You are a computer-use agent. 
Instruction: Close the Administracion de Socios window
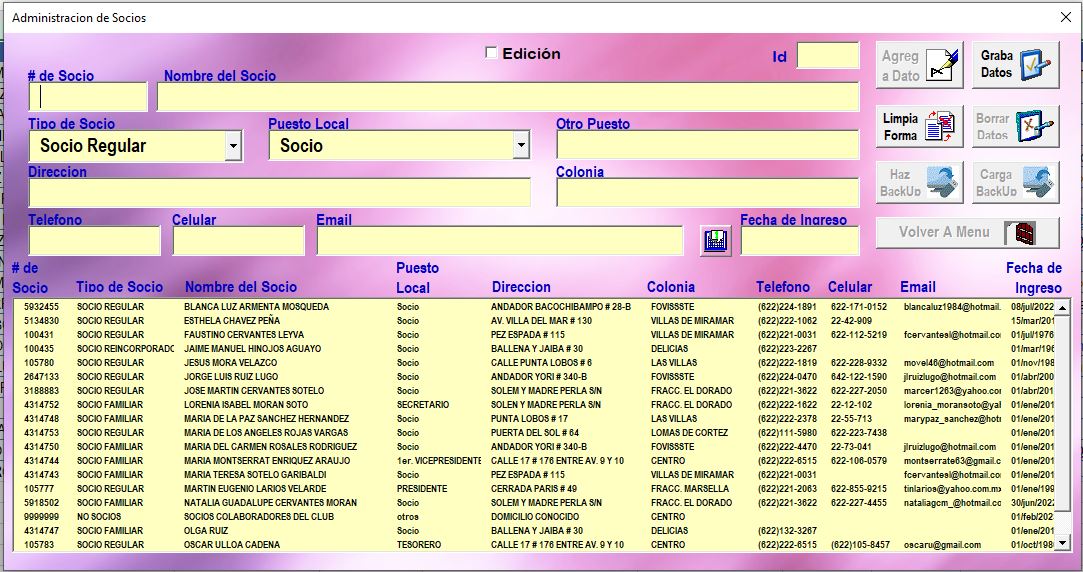click(1066, 18)
